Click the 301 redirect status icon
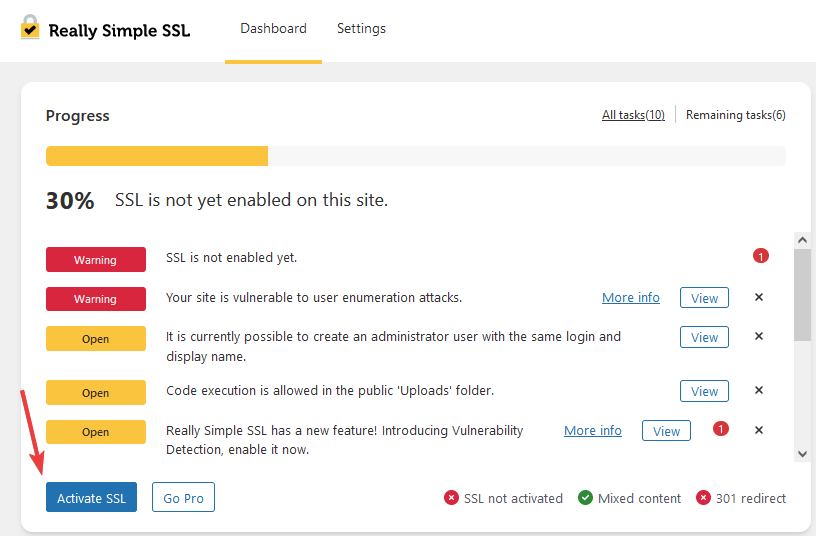The width and height of the screenshot is (816, 536). click(x=703, y=498)
